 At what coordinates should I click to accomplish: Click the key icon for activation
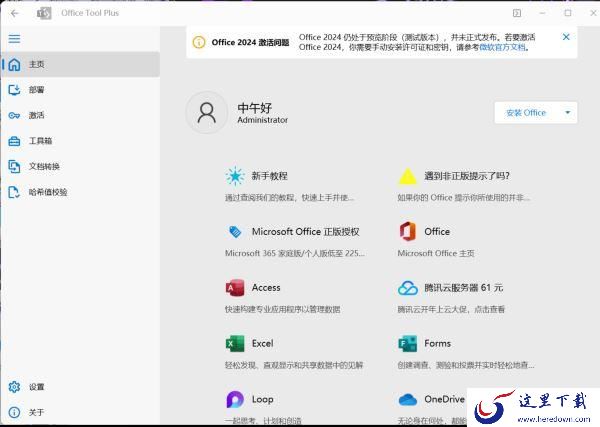(x=14, y=115)
